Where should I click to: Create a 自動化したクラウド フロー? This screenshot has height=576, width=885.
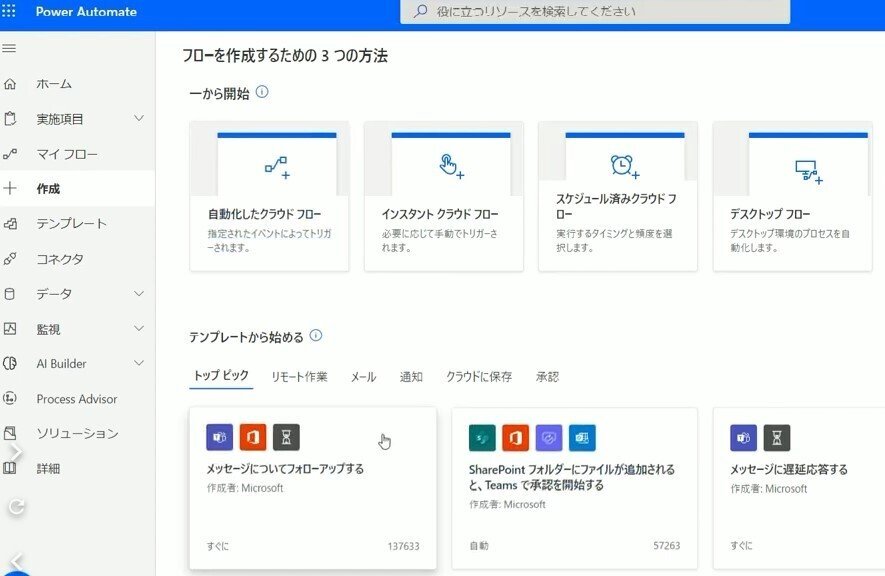[269, 196]
